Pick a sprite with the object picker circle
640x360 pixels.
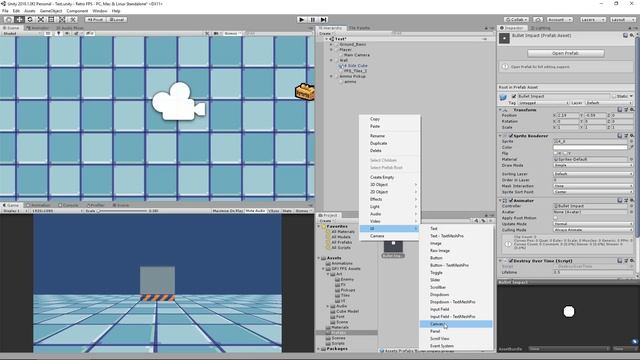631,141
